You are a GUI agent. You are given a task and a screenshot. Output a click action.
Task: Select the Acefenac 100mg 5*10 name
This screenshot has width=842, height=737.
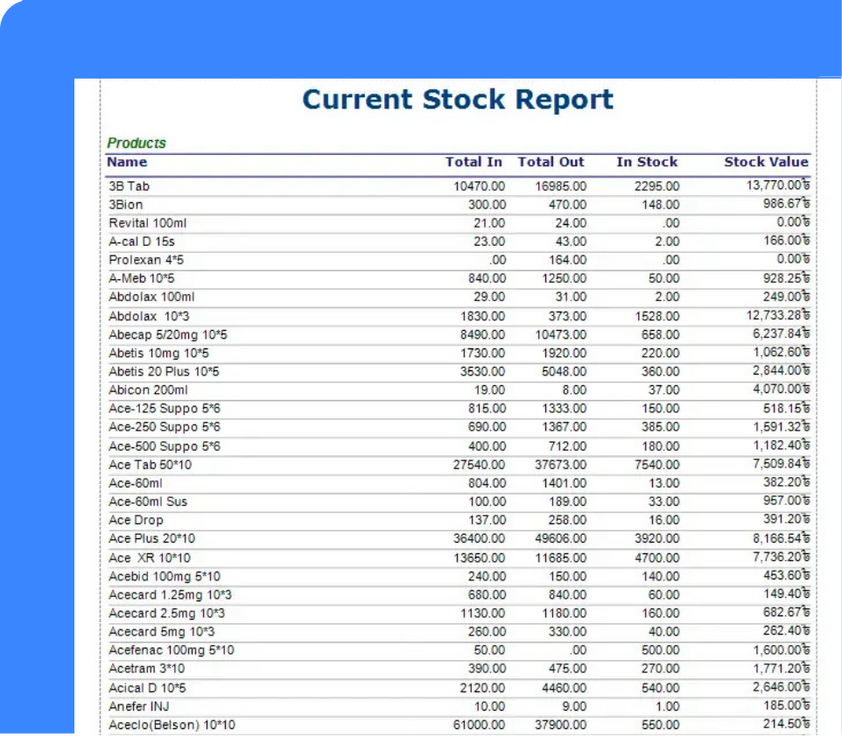171,650
